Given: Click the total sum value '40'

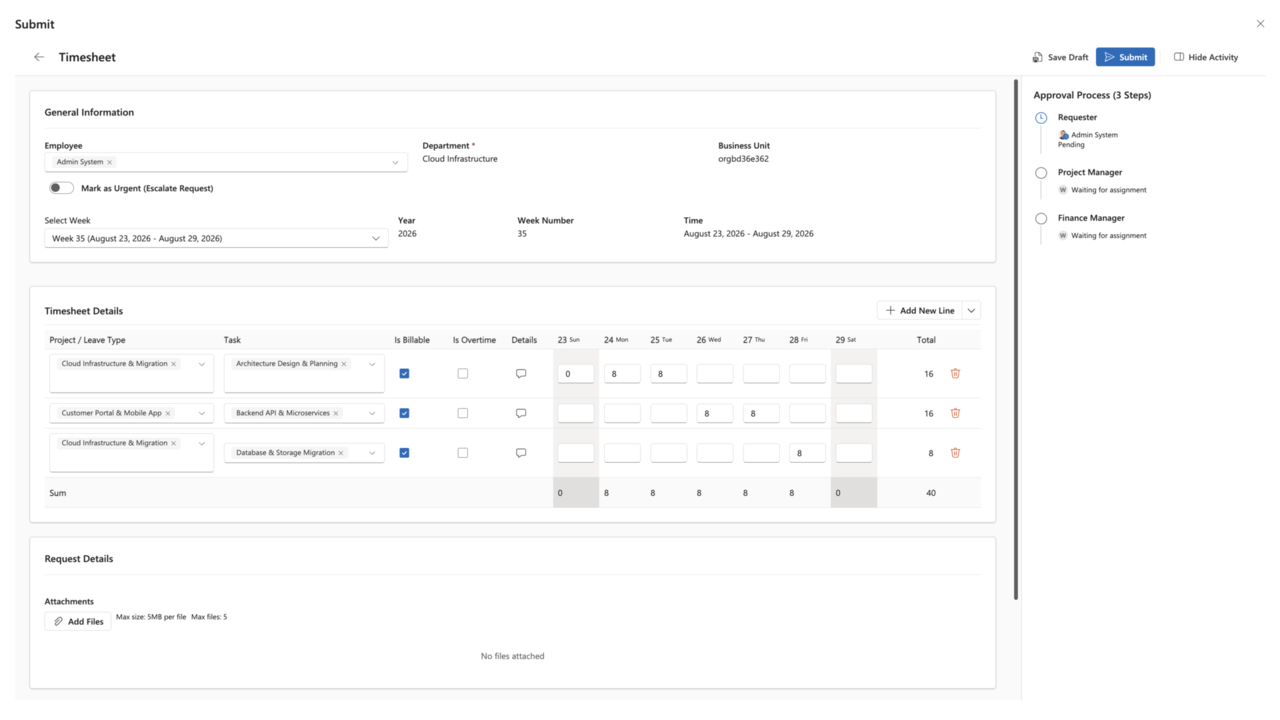Looking at the screenshot, I should 931,493.
